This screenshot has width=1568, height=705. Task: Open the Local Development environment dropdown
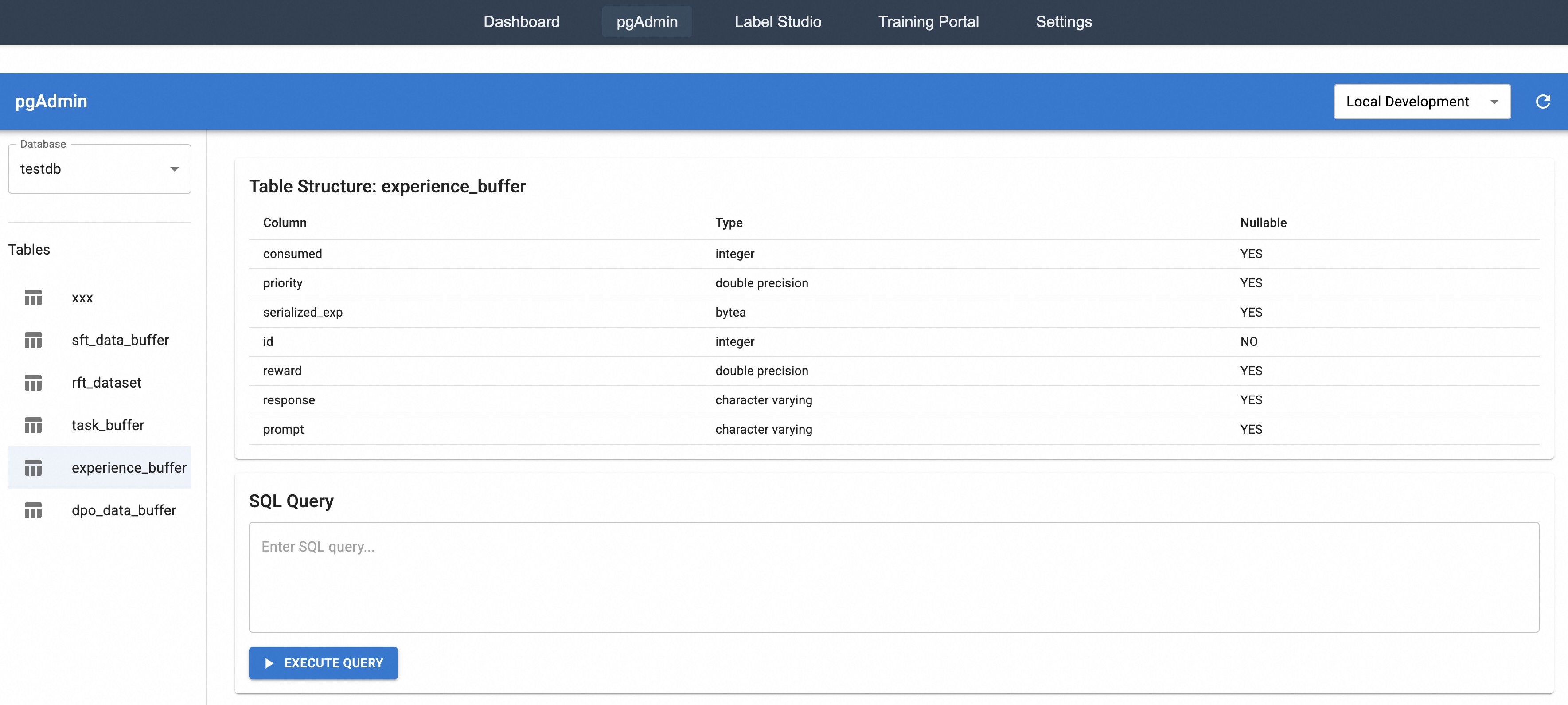click(1421, 102)
